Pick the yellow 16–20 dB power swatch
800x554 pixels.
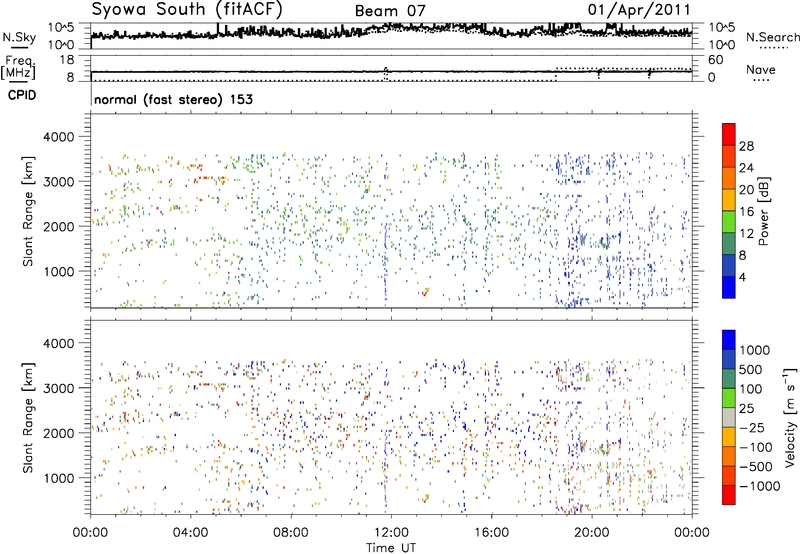tap(729, 200)
